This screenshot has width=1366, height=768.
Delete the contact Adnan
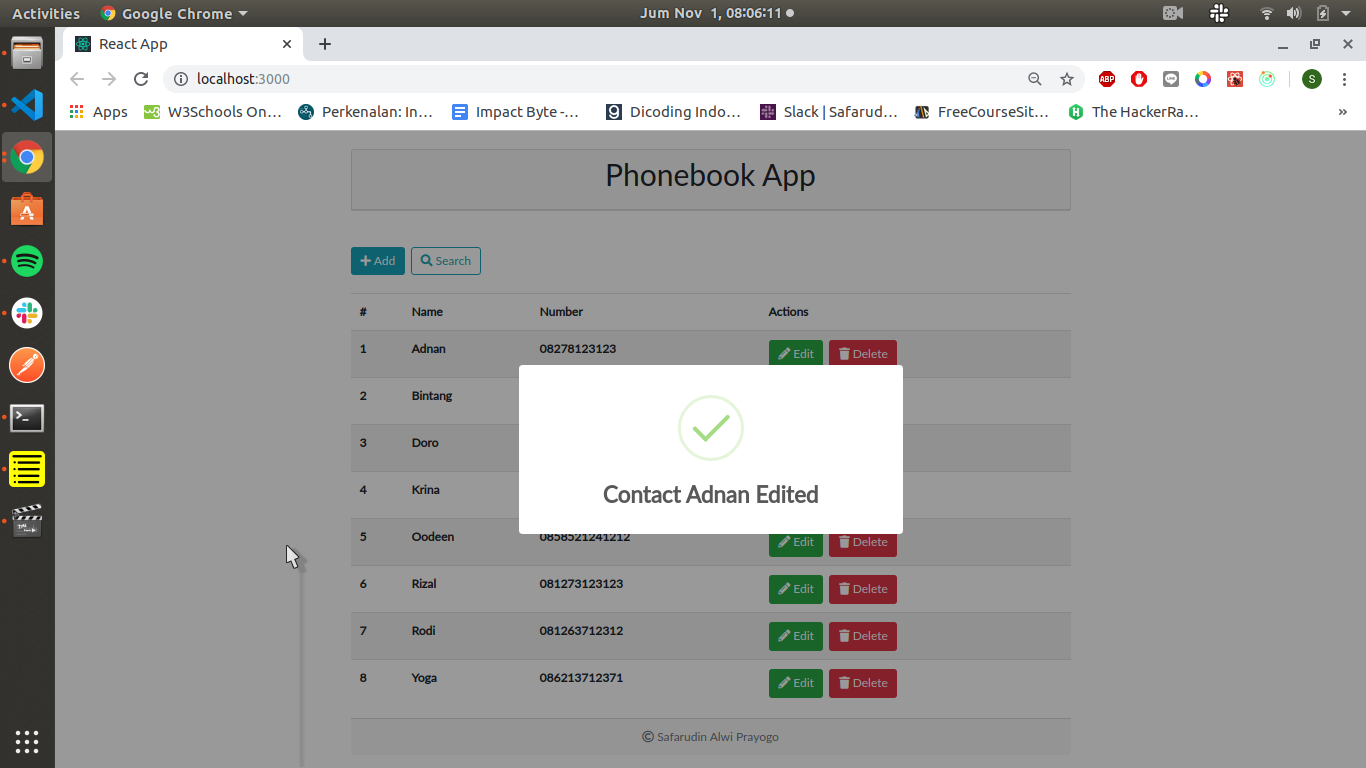[x=862, y=353]
